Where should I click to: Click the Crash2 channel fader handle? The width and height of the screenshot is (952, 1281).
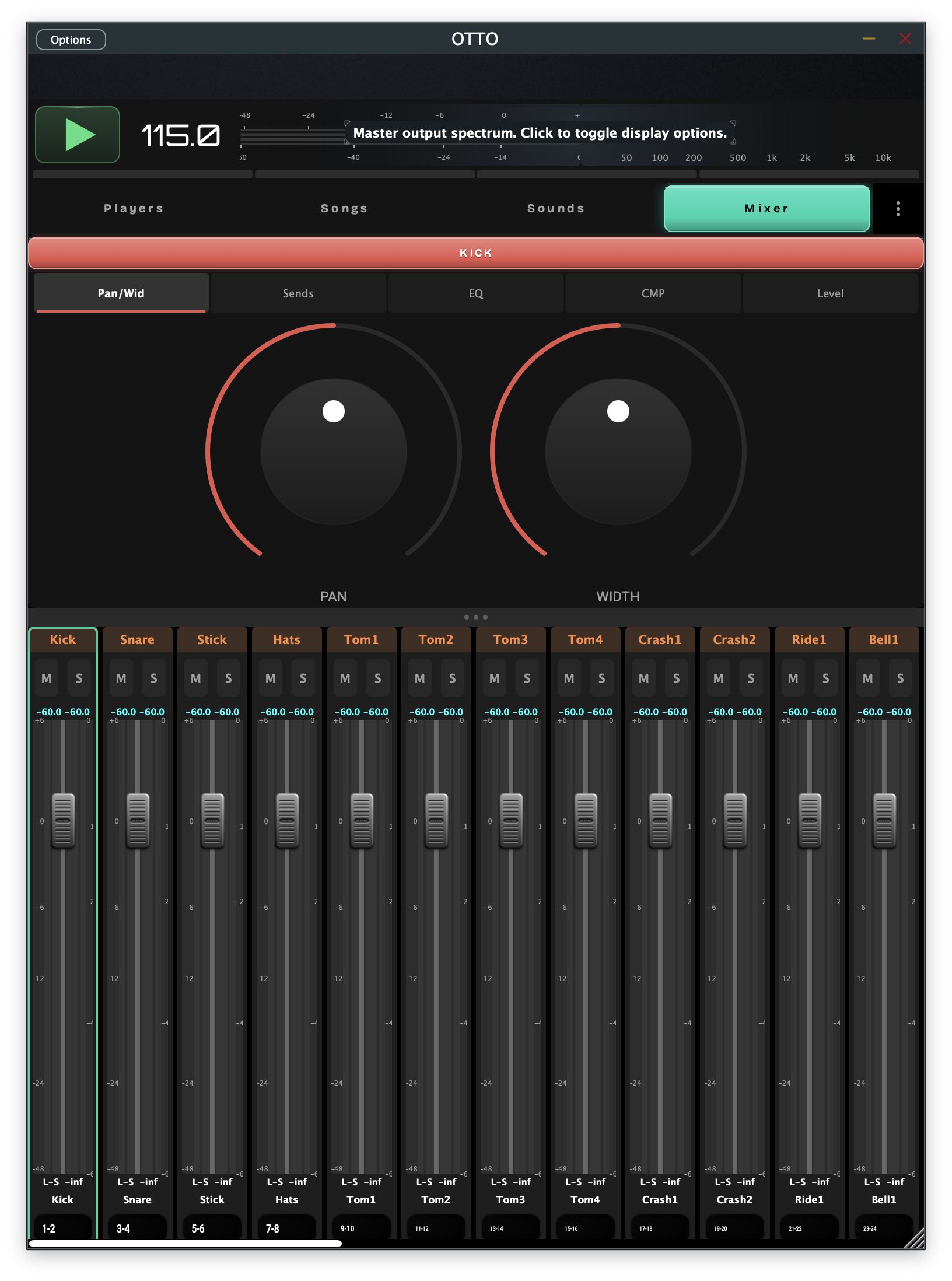[x=735, y=820]
